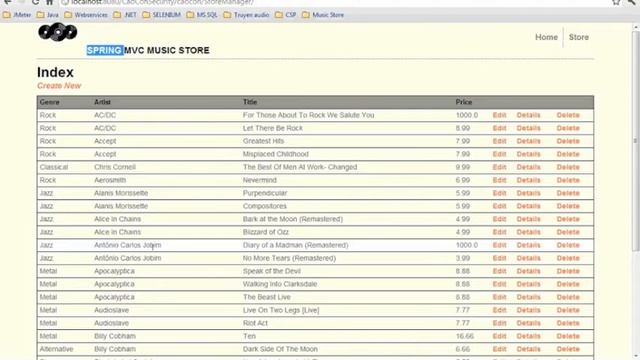Open the JMeter bookmark folder
Screen dimensions: 640x360
pos(17,15)
